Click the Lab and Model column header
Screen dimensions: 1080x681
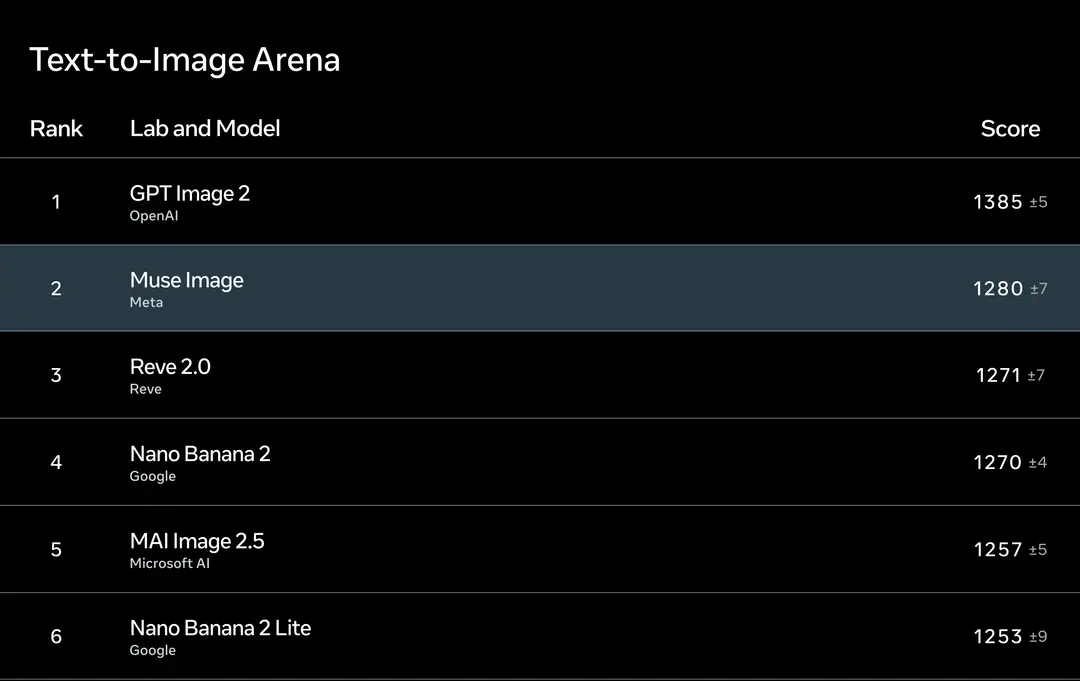pyautogui.click(x=205, y=128)
